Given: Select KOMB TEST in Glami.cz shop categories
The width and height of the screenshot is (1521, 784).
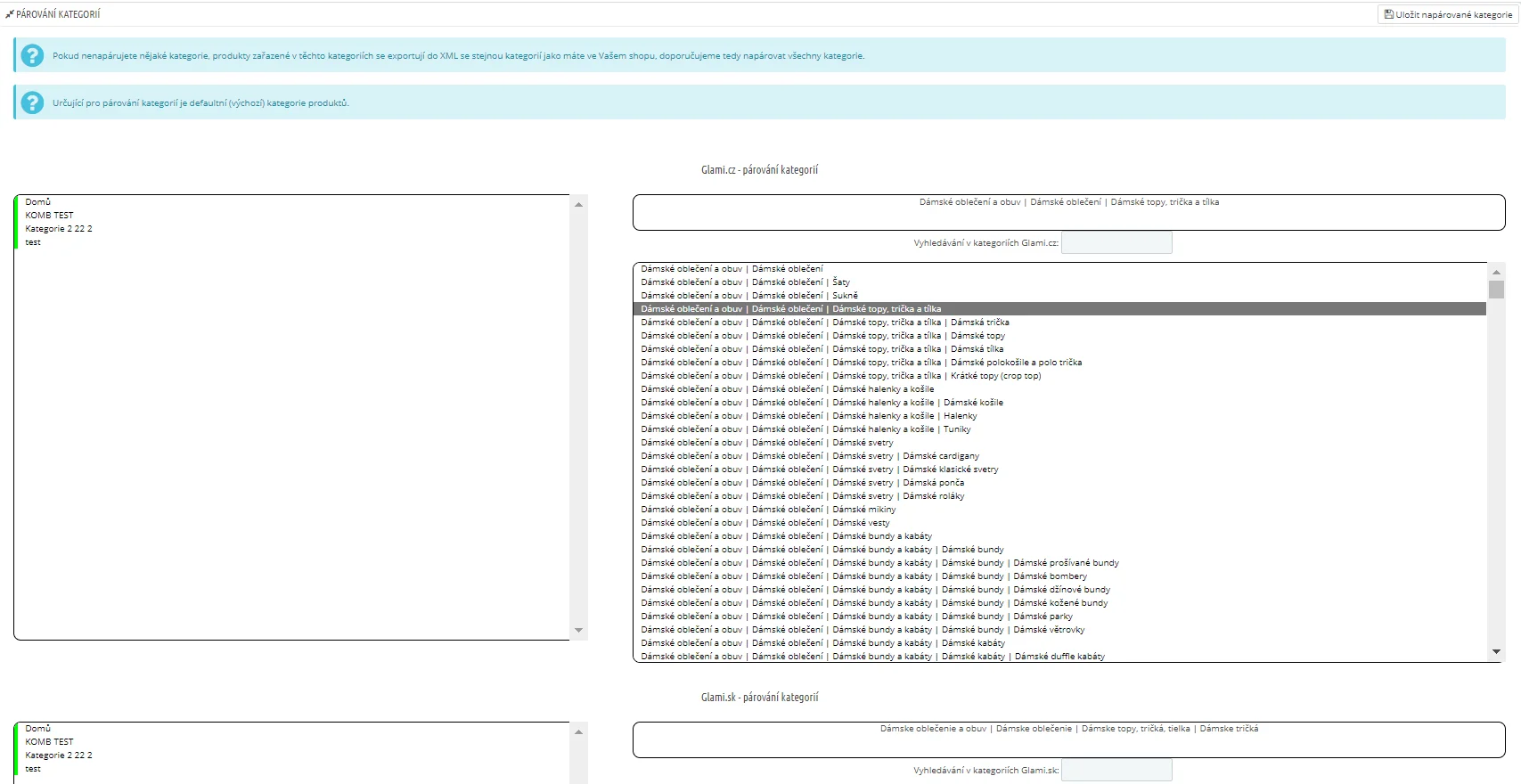Looking at the screenshot, I should click(50, 216).
